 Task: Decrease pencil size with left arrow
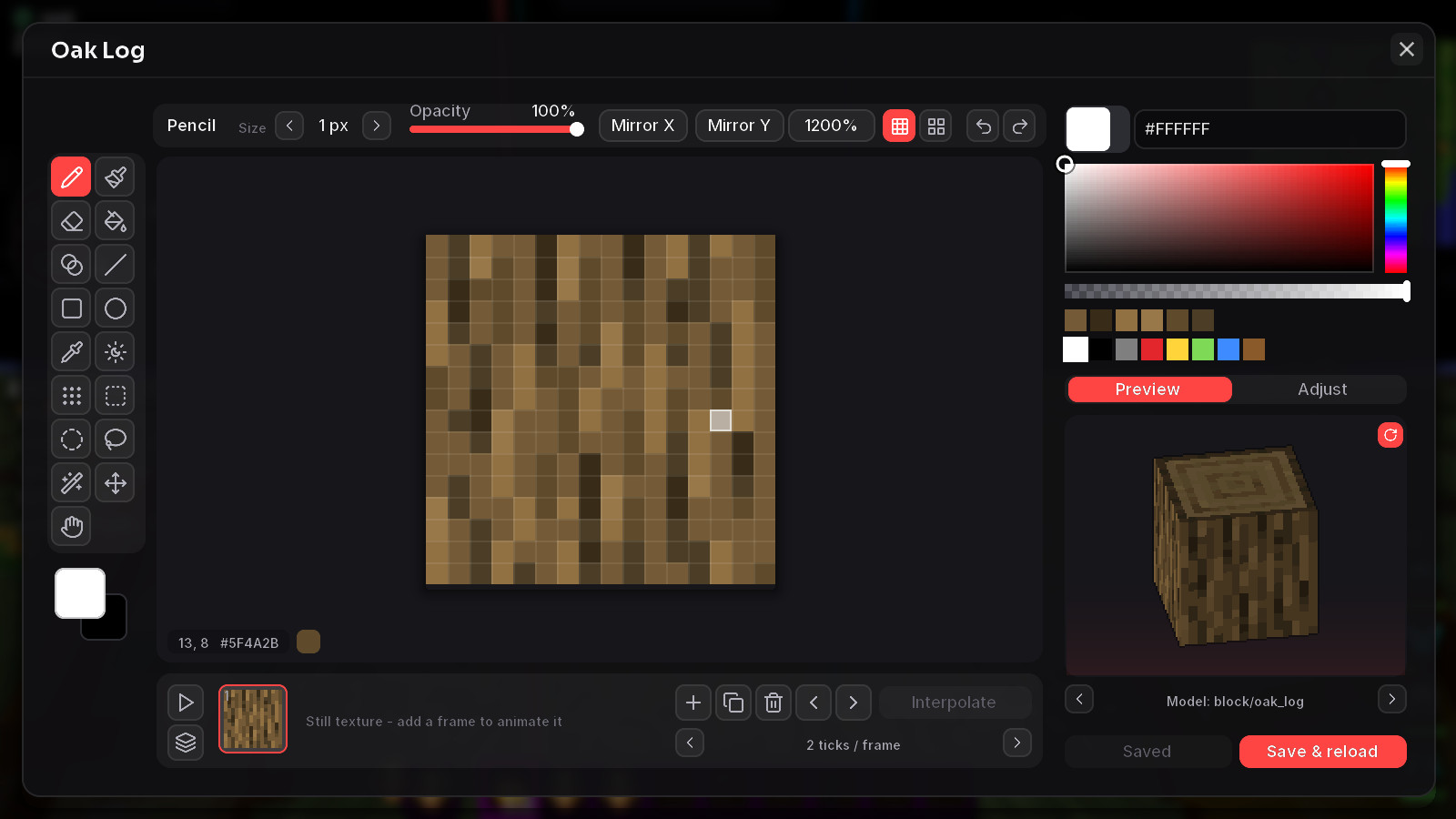point(289,126)
